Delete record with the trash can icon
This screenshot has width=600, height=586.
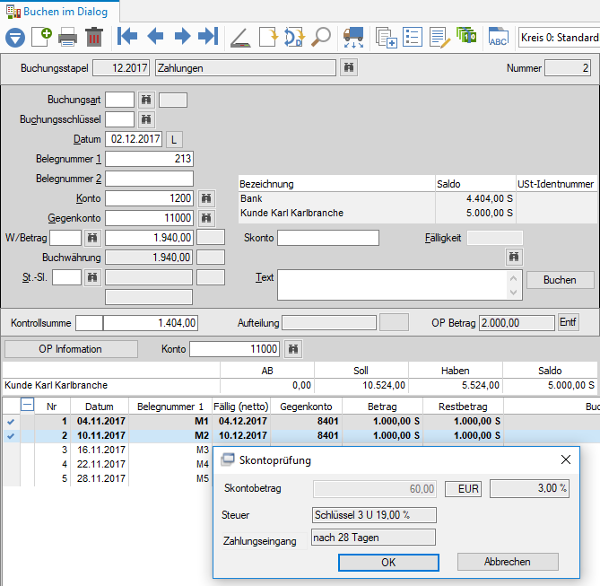[x=94, y=37]
